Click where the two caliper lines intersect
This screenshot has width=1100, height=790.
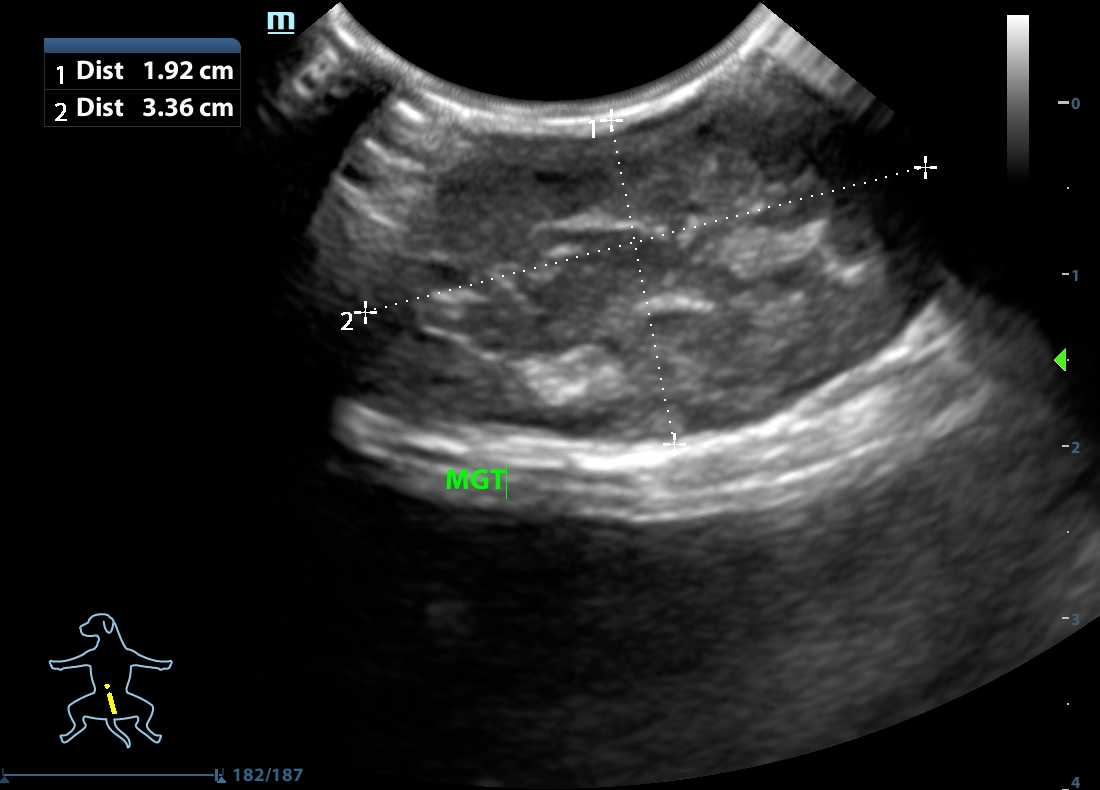(636, 243)
